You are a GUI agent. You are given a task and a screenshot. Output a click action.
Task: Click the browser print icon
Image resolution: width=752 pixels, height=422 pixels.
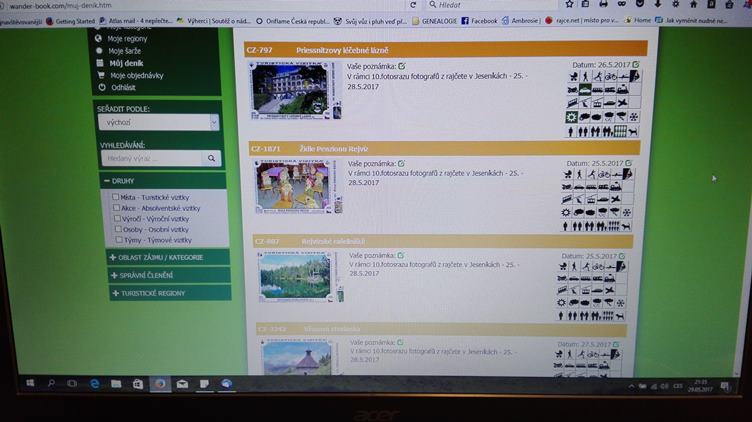click(x=603, y=4)
